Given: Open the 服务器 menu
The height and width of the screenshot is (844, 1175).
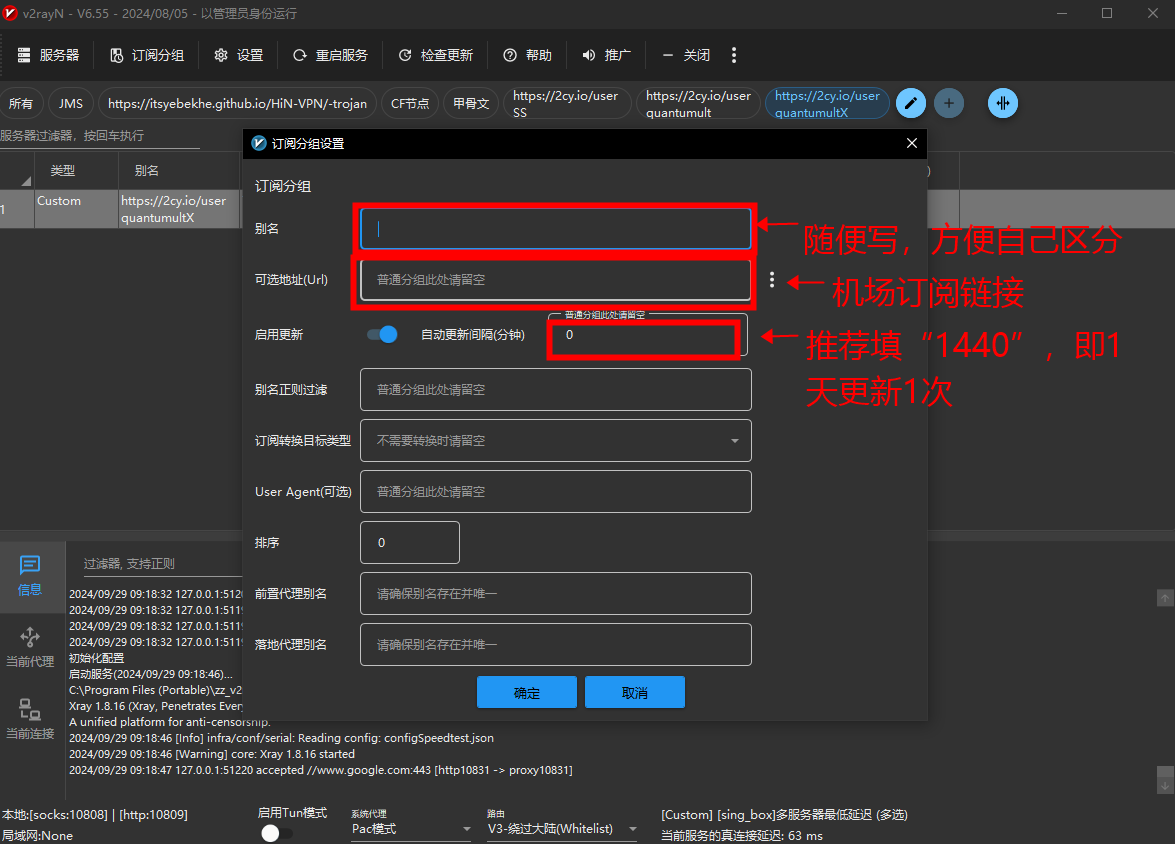Looking at the screenshot, I should [x=48, y=55].
